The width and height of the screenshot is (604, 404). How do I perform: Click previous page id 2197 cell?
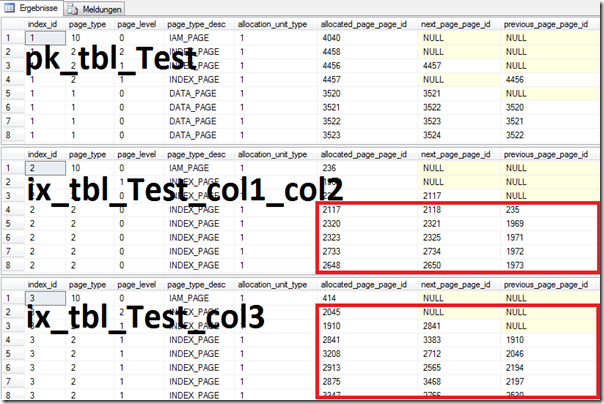[x=550, y=382]
